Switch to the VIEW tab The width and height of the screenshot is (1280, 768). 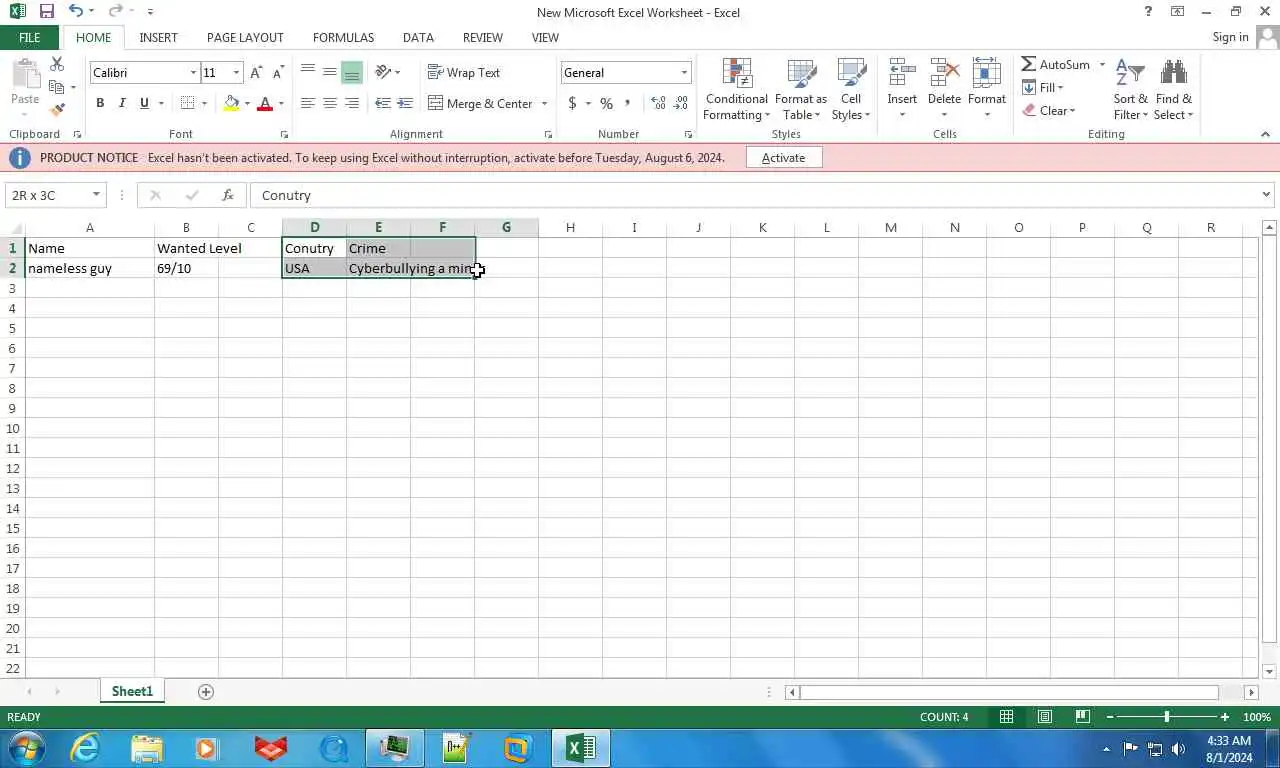545,37
